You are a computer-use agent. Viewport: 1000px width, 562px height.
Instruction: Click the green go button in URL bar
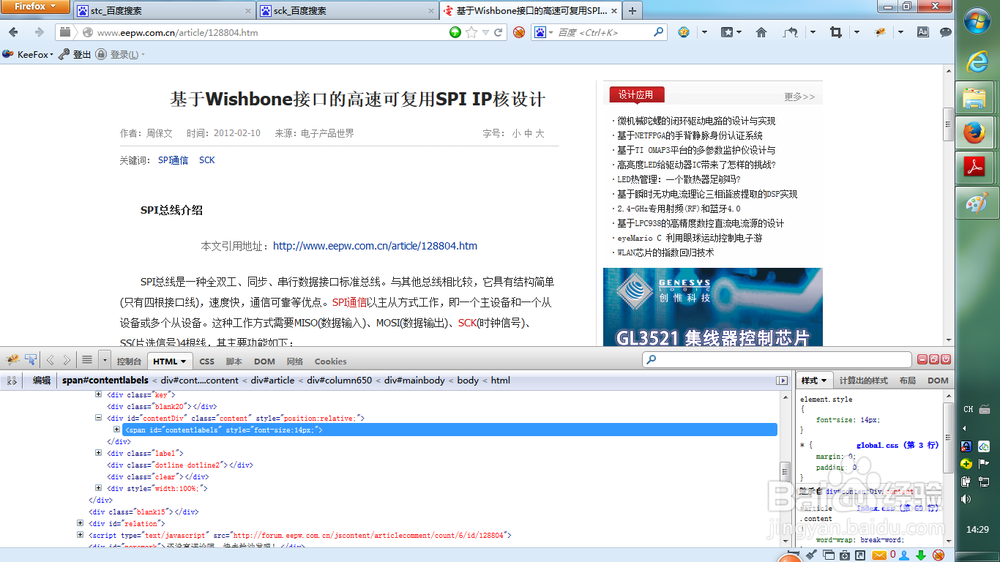point(455,32)
